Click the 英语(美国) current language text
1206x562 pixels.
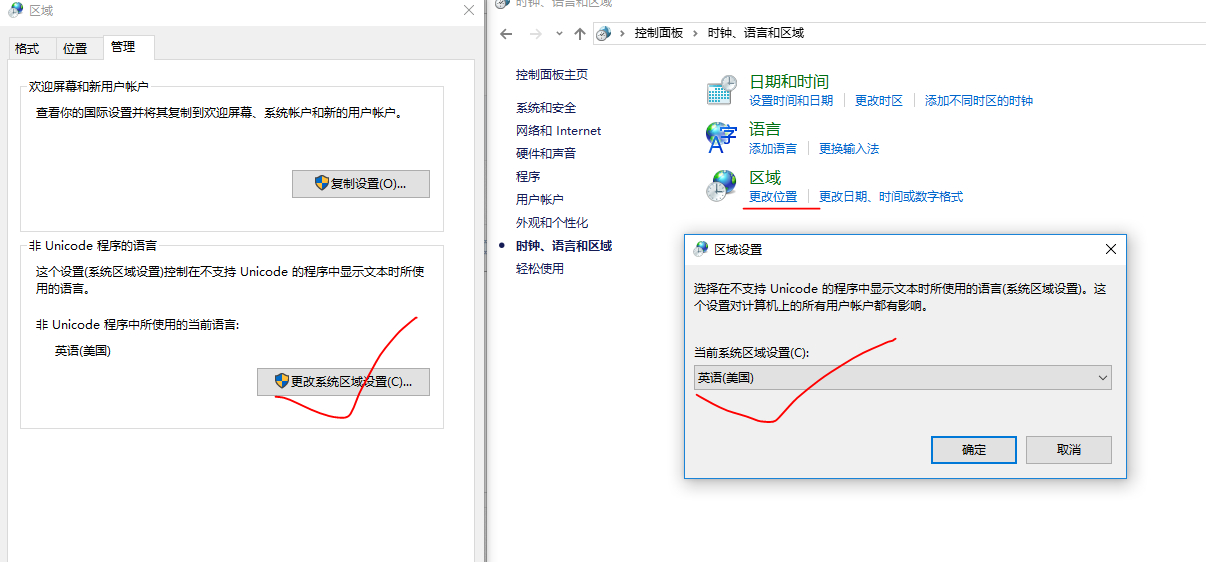[x=83, y=351]
